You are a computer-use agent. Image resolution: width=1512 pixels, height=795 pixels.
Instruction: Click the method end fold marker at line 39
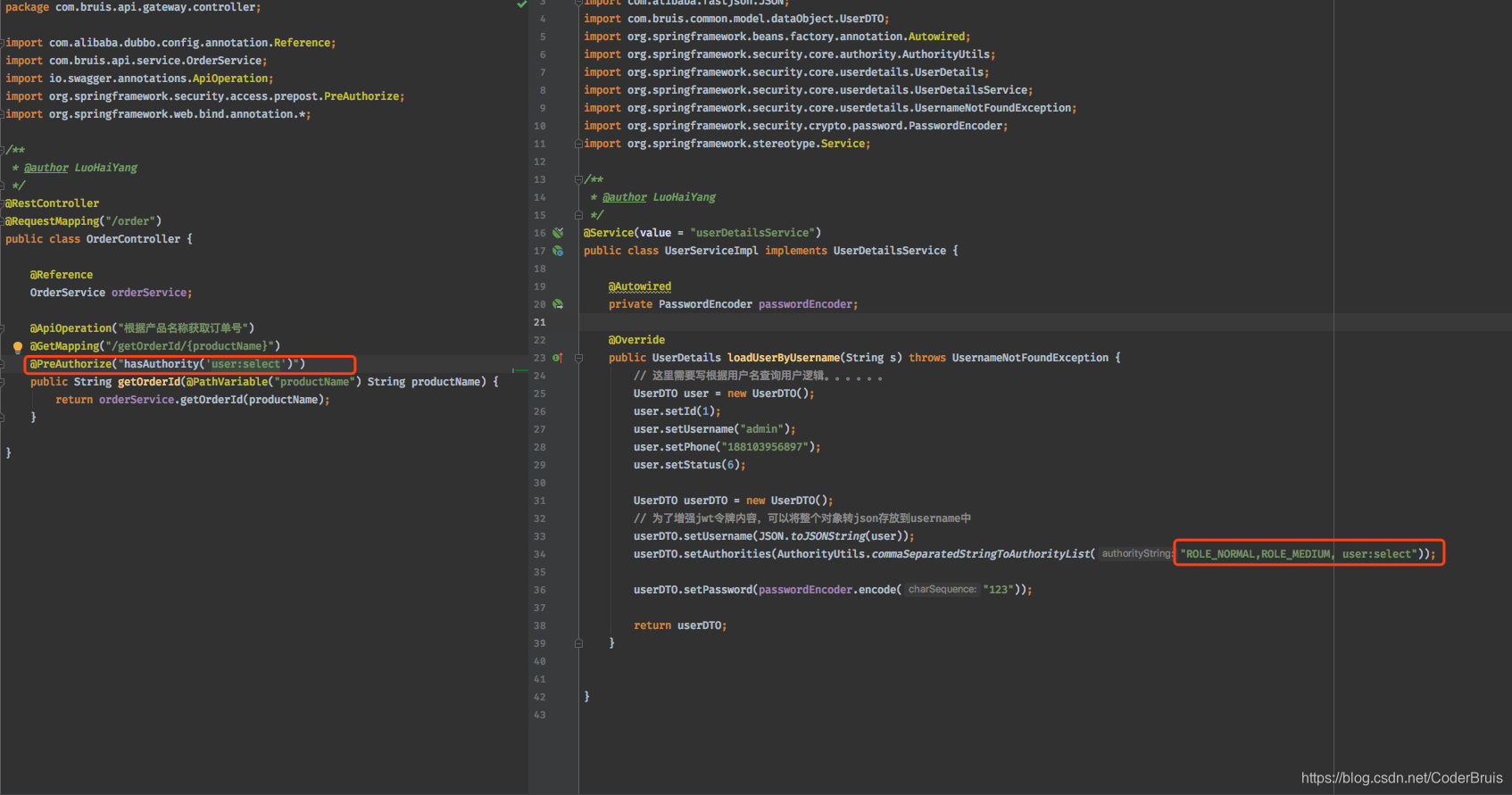point(578,643)
